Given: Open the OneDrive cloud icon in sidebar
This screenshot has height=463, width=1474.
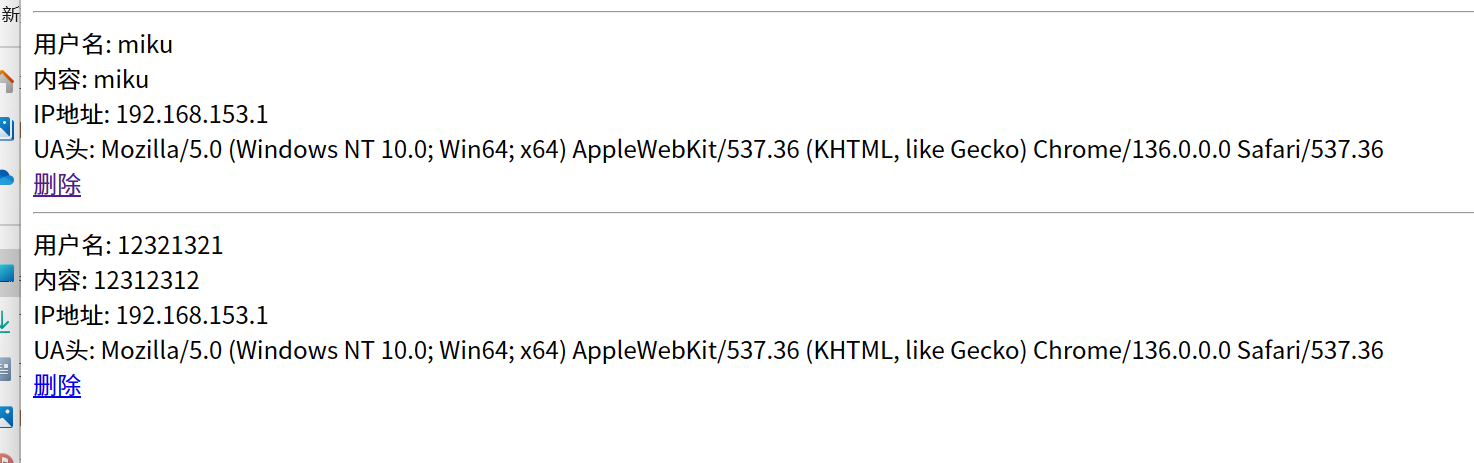Looking at the screenshot, I should (x=8, y=177).
